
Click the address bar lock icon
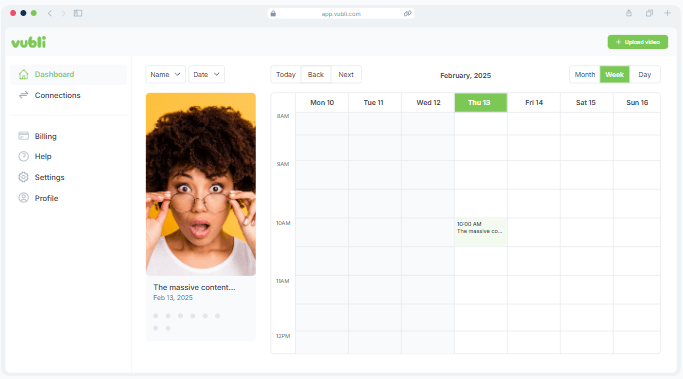click(273, 14)
